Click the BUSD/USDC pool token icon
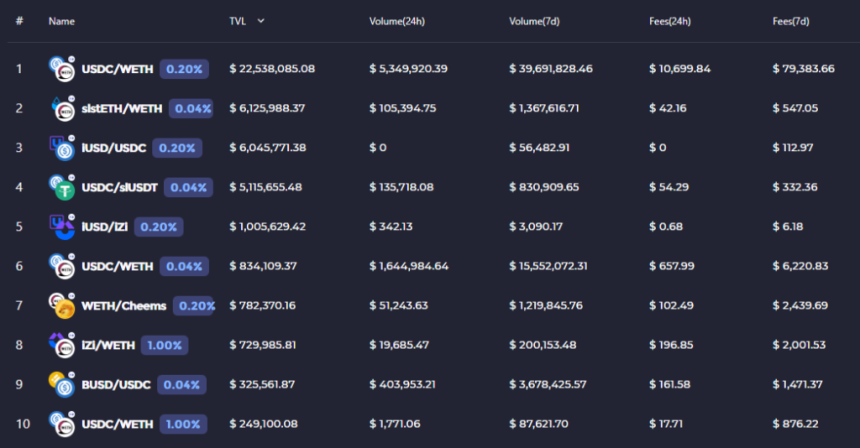This screenshot has height=448, width=860. tap(62, 384)
